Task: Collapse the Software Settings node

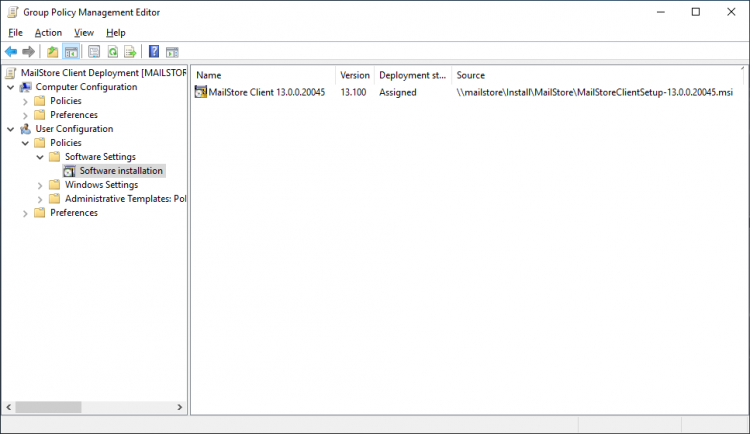Action: coord(40,157)
